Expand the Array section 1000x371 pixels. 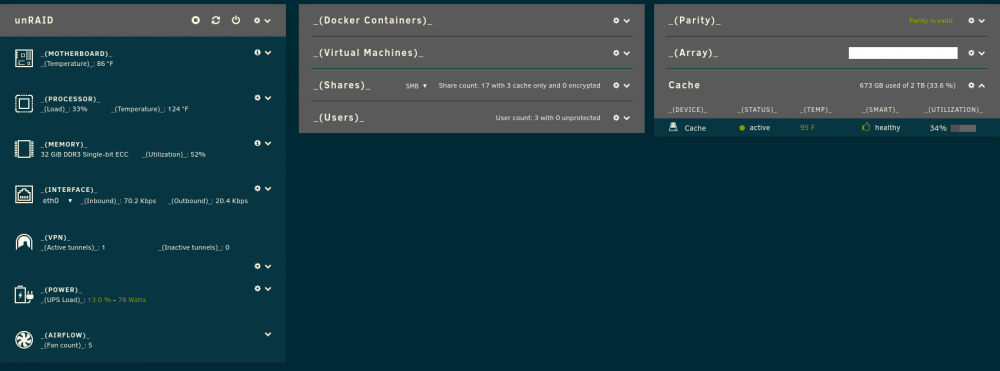point(982,53)
